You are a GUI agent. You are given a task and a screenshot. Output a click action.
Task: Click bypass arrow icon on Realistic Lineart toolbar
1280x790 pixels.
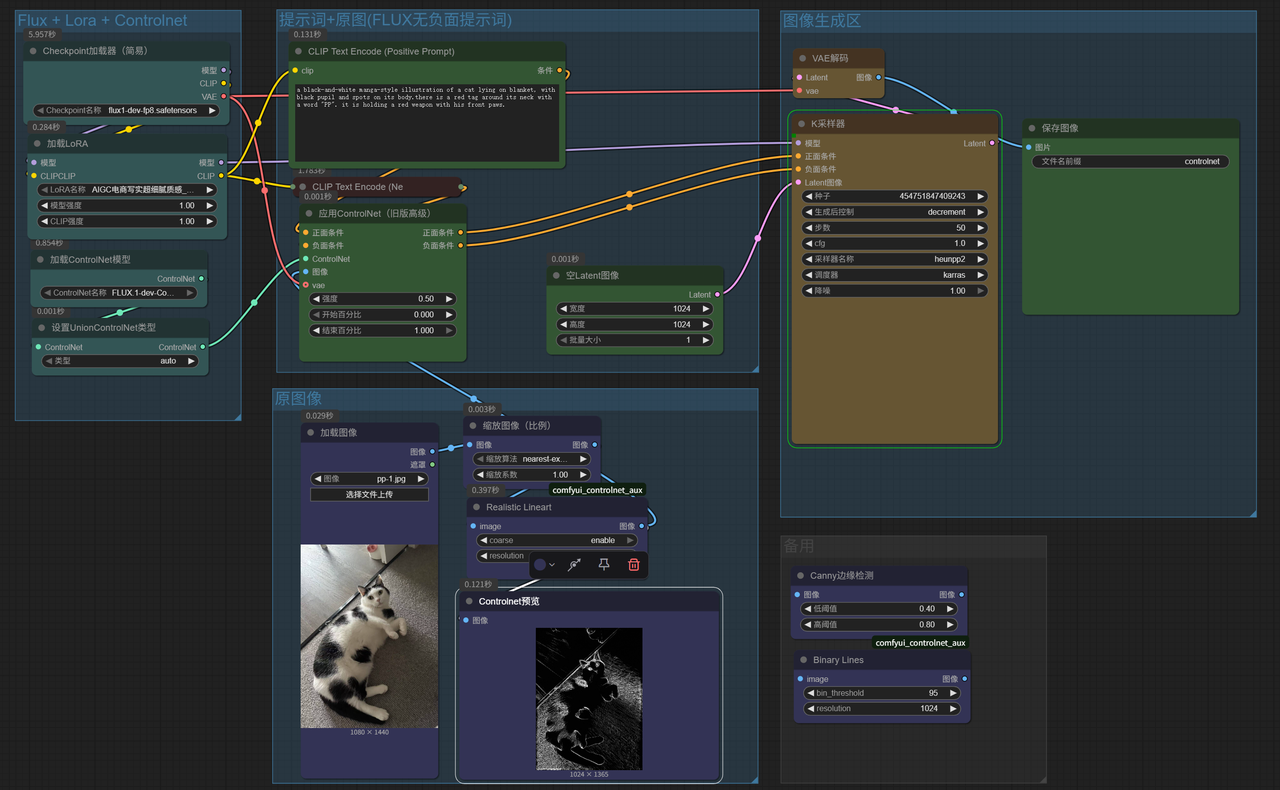573,565
